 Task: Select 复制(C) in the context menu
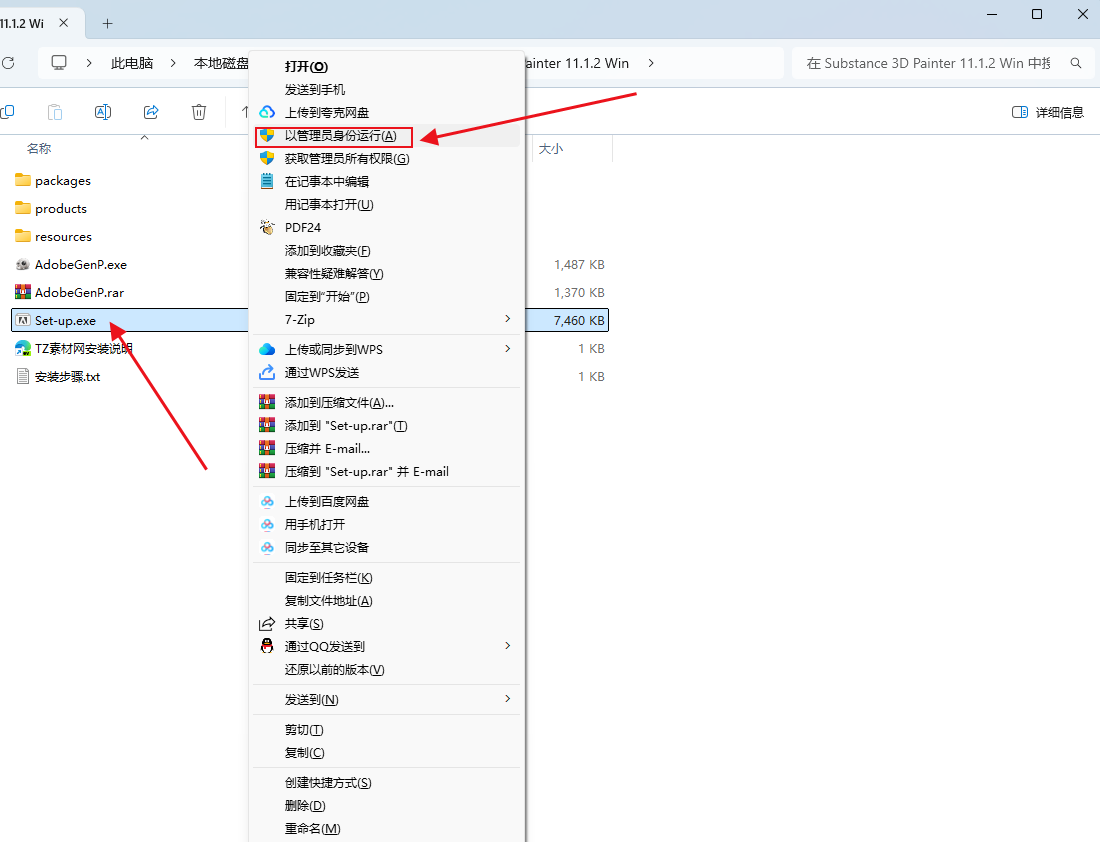coord(387,753)
